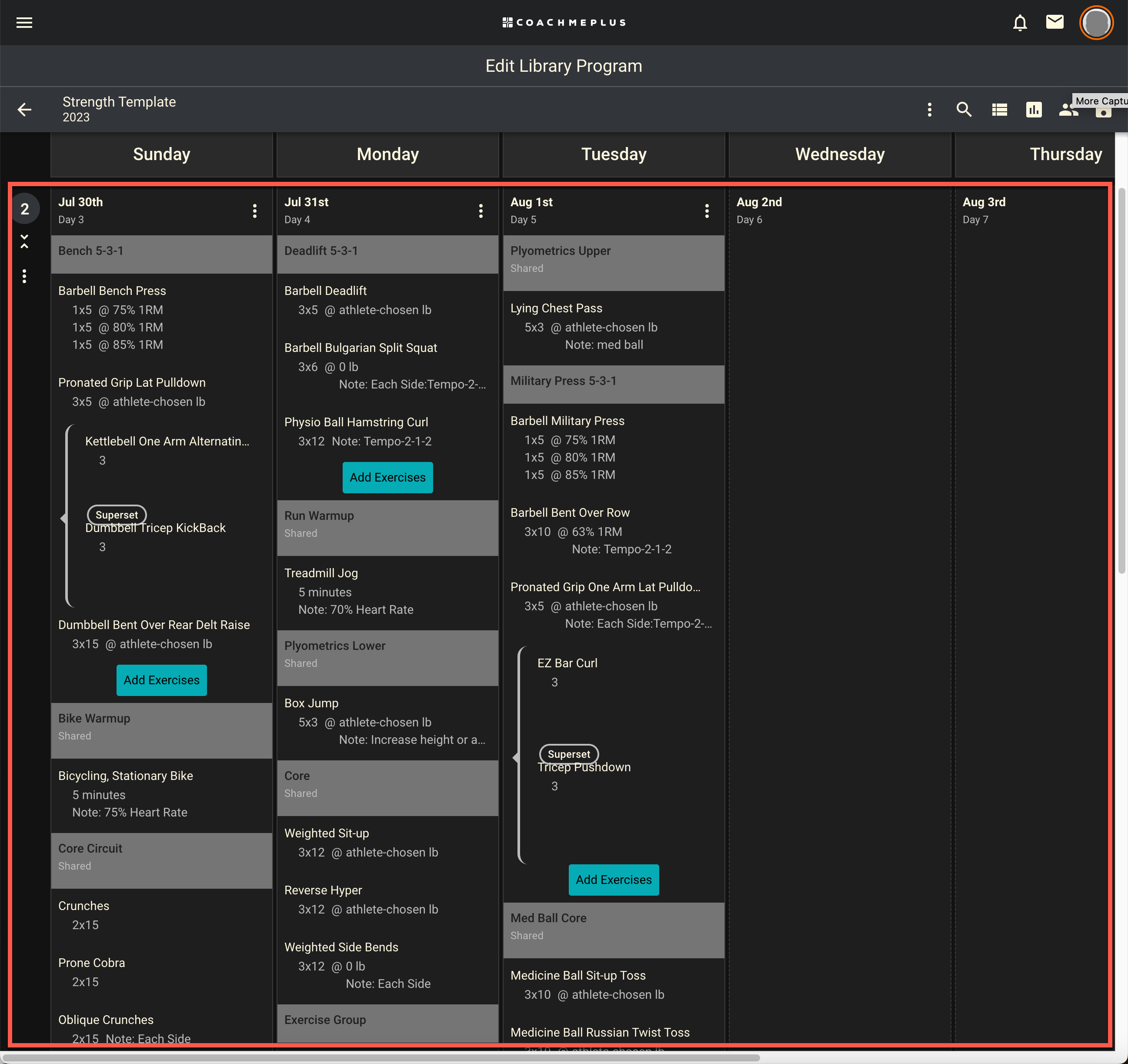Open the Bike Warmup shared group
The width and height of the screenshot is (1128, 1064).
[162, 730]
